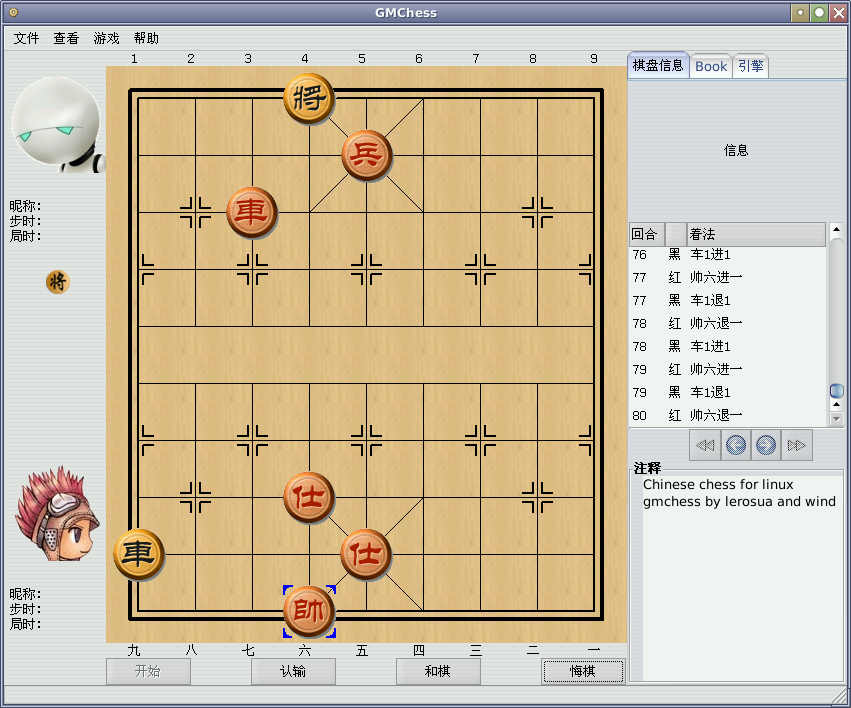
Task: Click the 着法 column header
Action: point(757,234)
